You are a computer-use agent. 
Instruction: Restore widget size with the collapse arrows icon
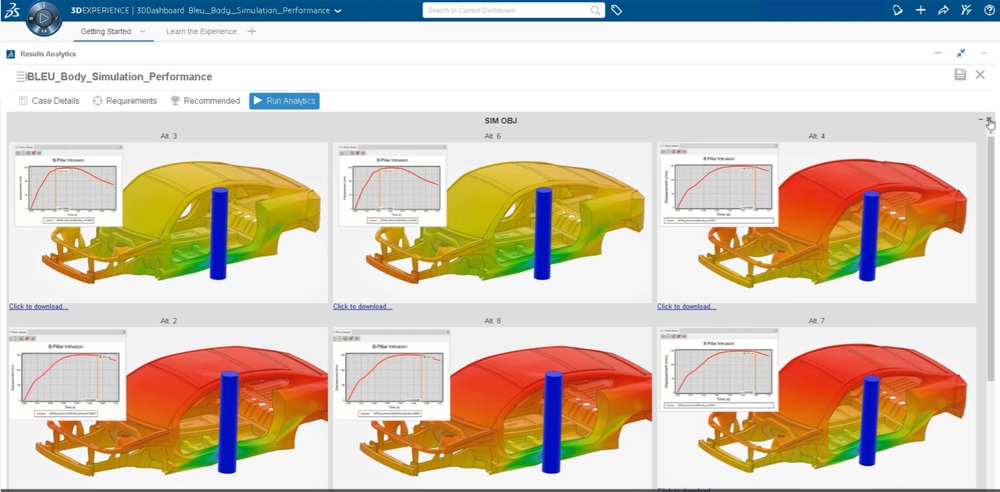click(x=961, y=54)
